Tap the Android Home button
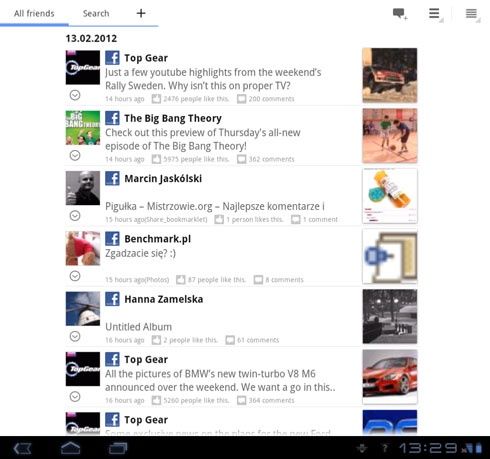 pyautogui.click(x=70, y=448)
